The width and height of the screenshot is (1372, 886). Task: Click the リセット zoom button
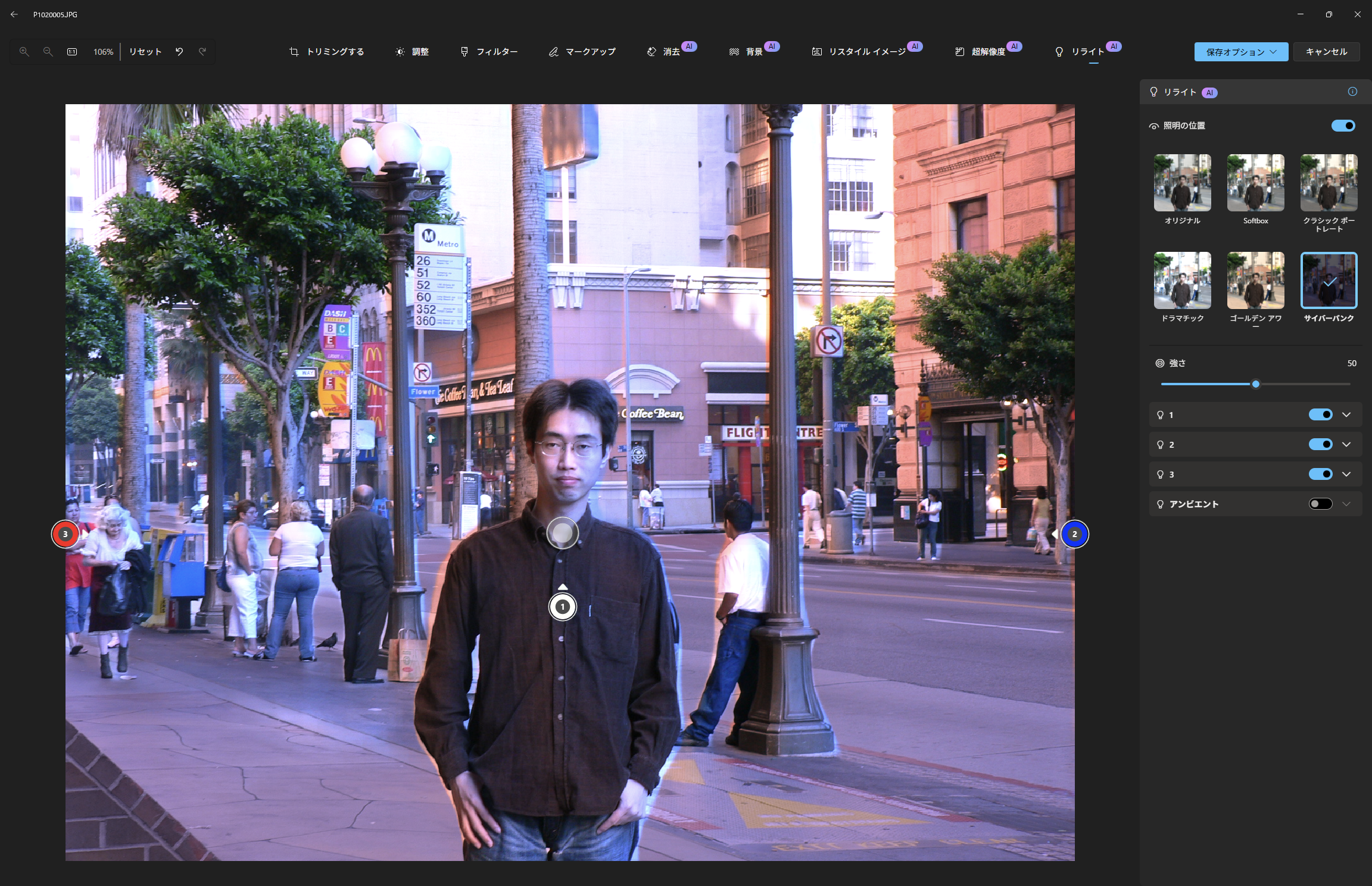145,52
